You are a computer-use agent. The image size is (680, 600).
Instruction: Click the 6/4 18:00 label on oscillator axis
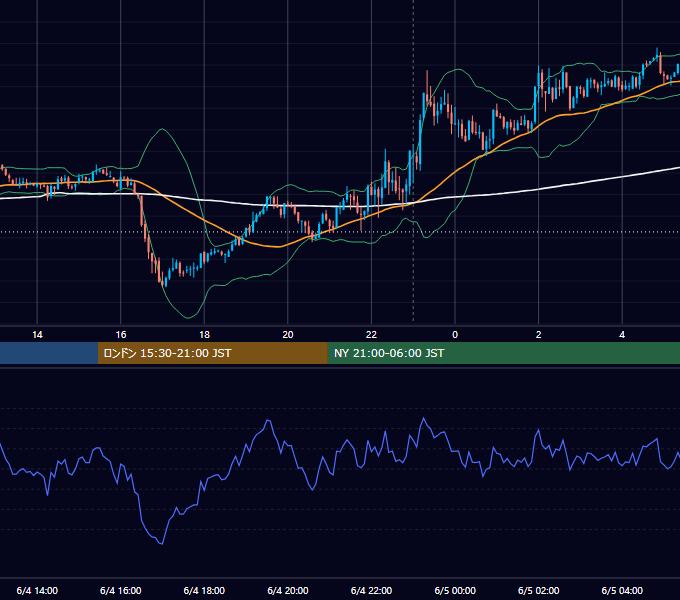click(x=204, y=590)
